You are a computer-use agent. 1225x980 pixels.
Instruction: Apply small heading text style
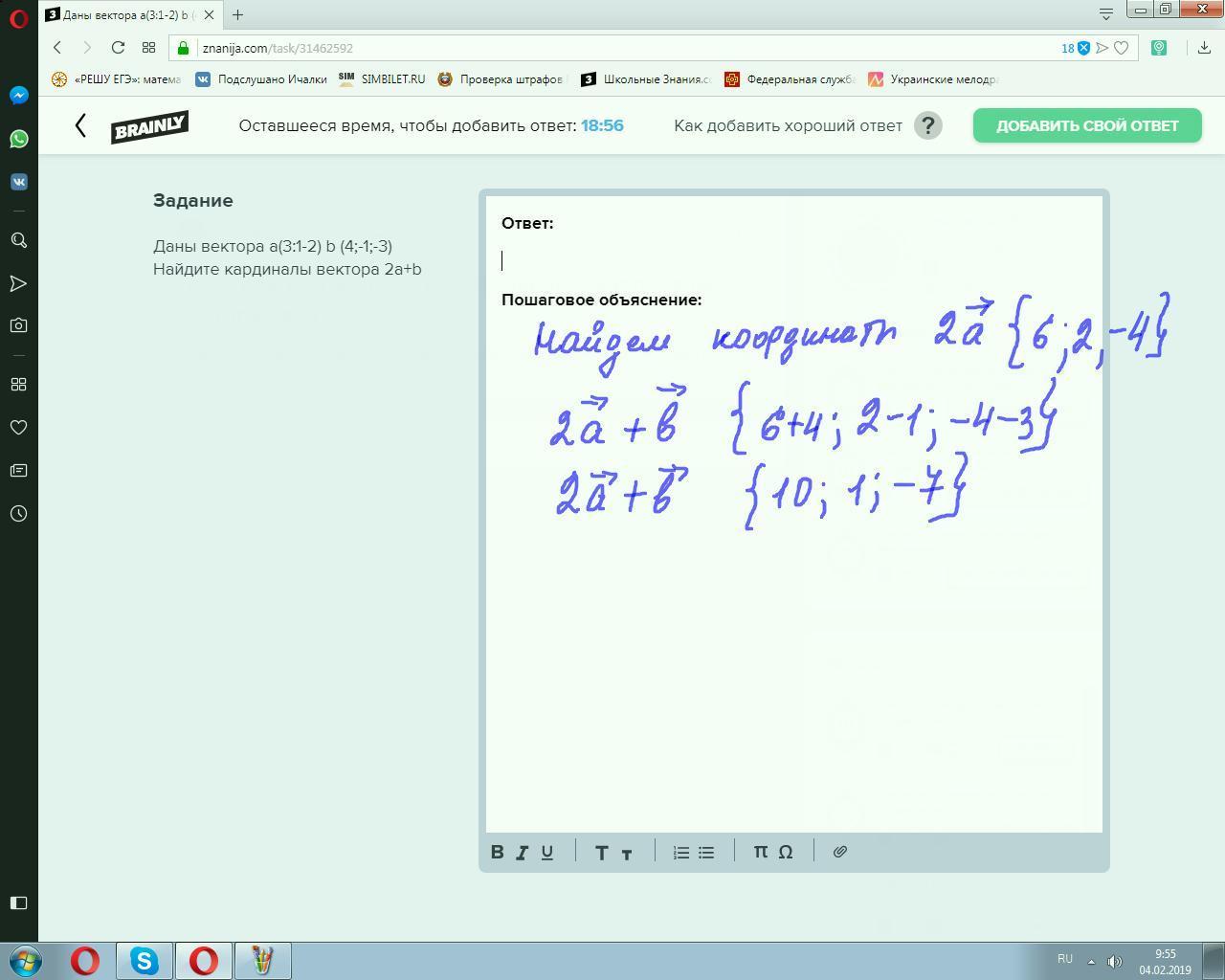click(x=627, y=854)
